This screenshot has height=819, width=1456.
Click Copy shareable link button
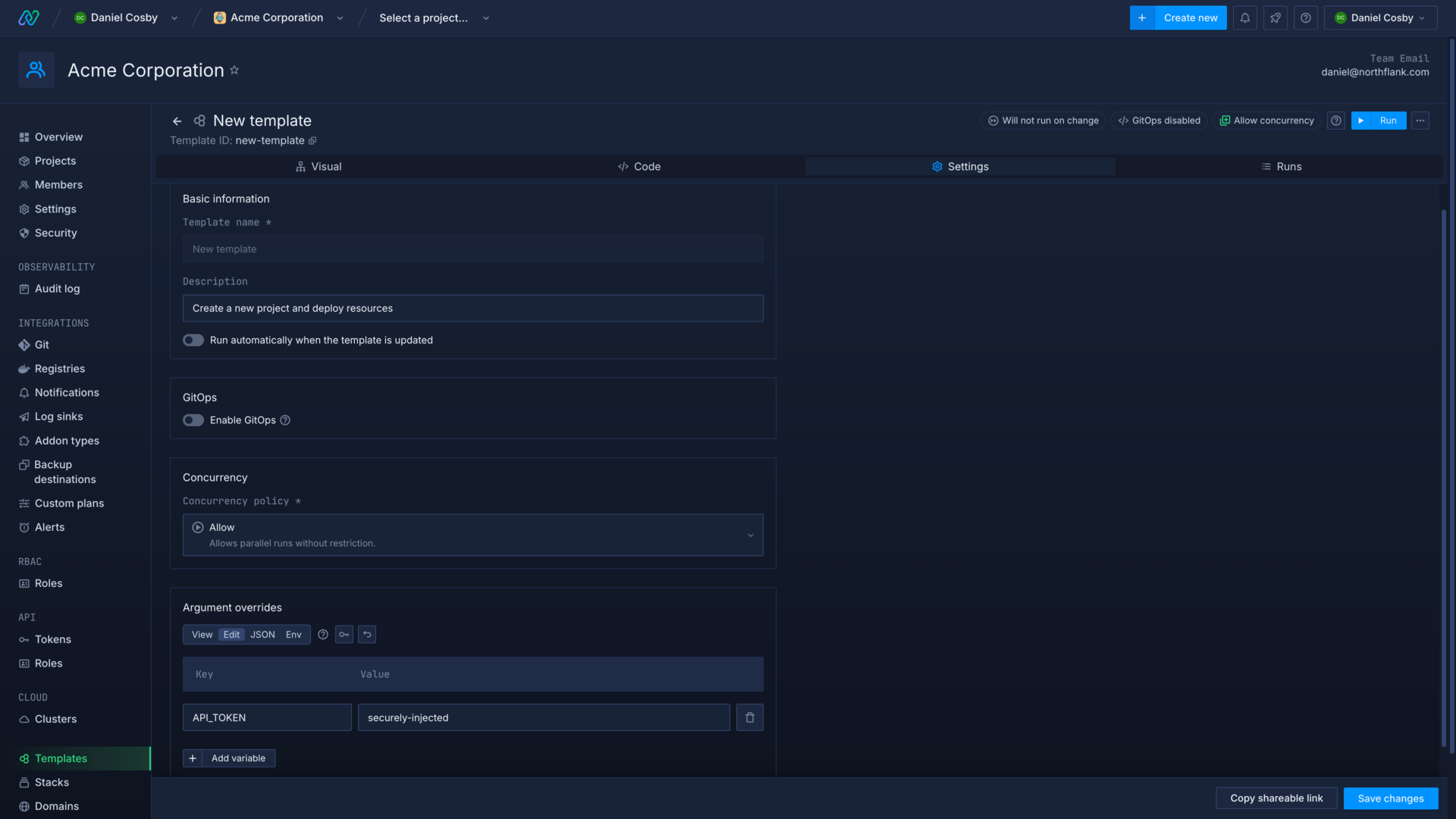click(1276, 798)
